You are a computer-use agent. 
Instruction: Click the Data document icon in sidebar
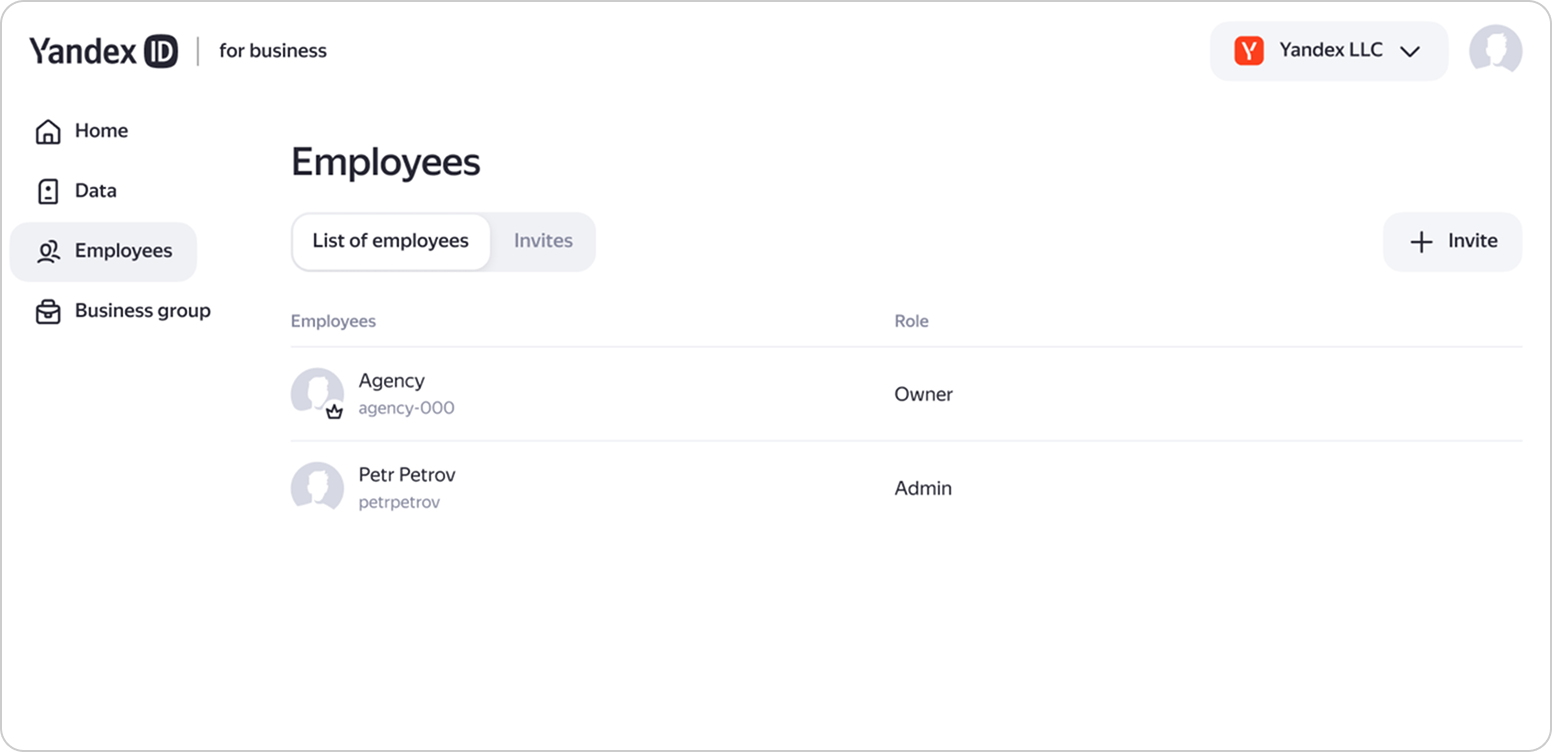47,191
